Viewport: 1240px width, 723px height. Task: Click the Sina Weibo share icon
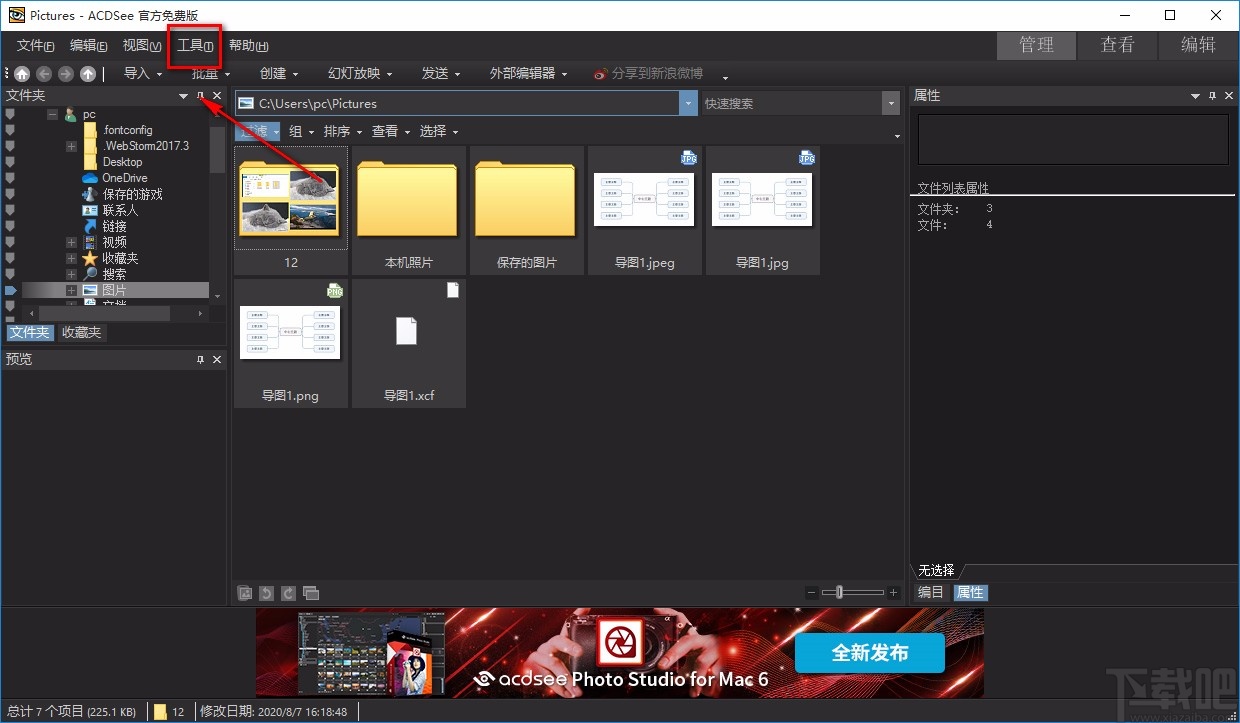coord(600,74)
